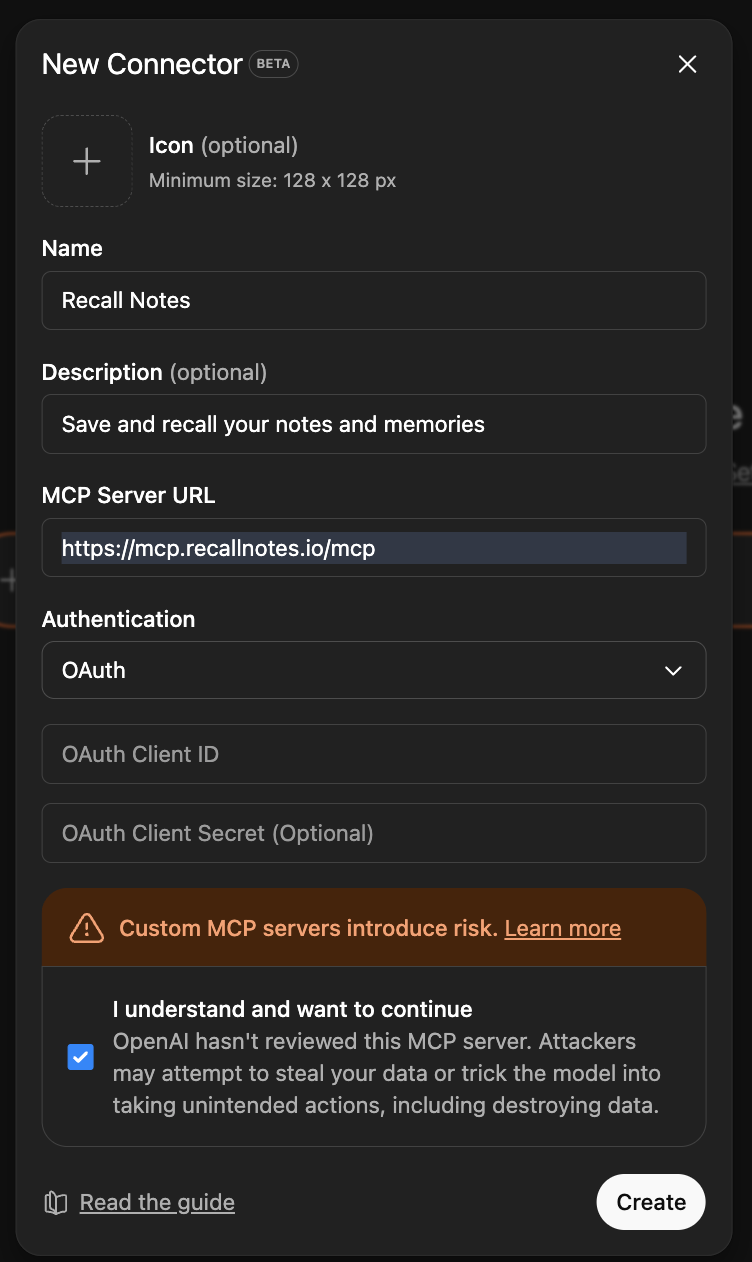Select the MCP Server URL input
This screenshot has width=752, height=1262.
(x=373, y=548)
